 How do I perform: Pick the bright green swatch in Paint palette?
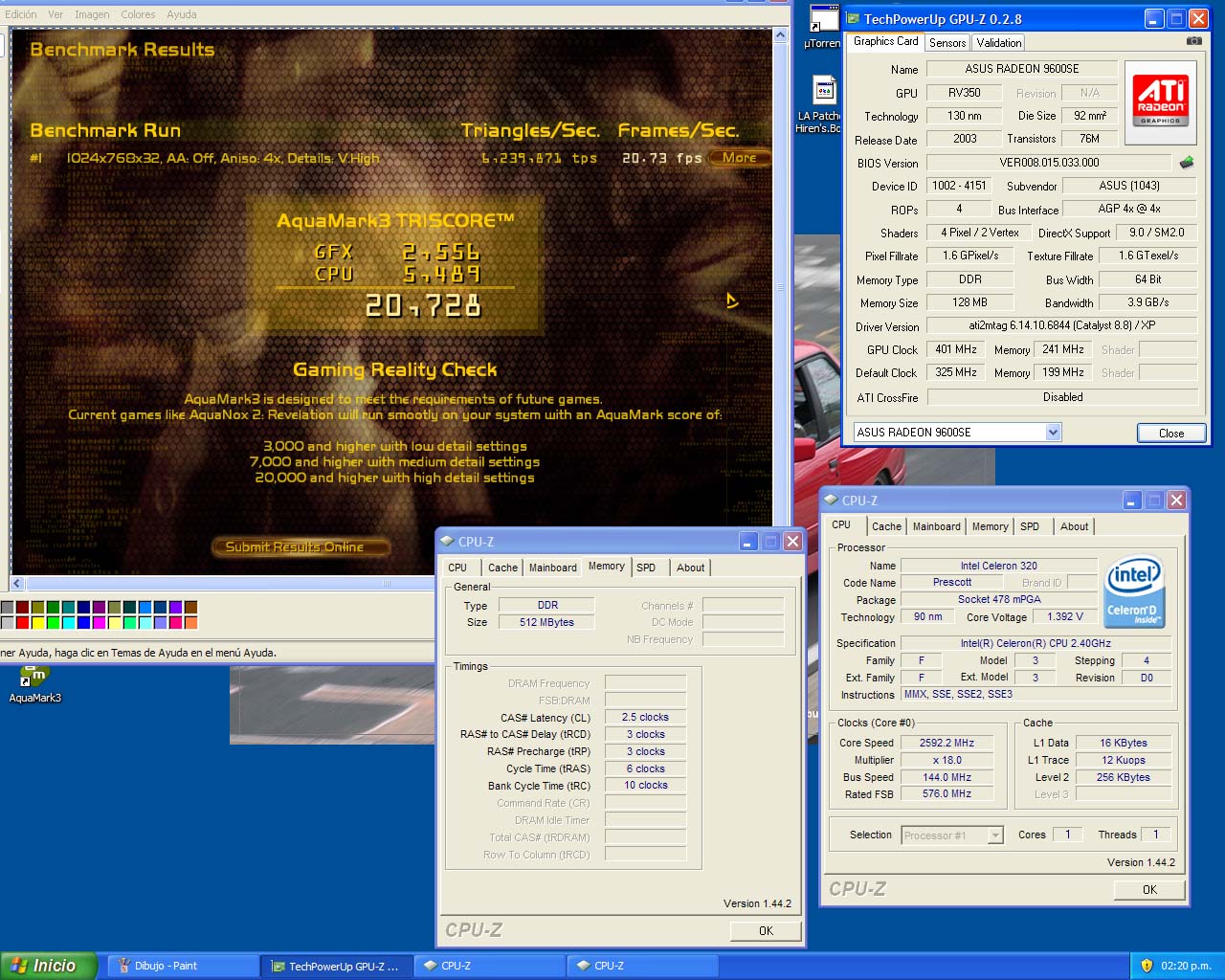pyautogui.click(x=53, y=623)
